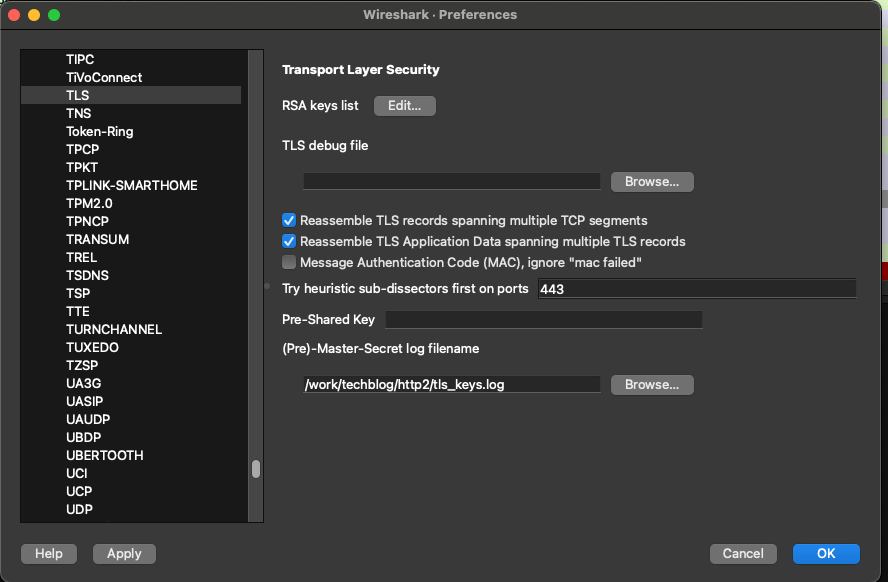The width and height of the screenshot is (888, 582).
Task: Select TPLINK-SMARTHOME protocol entry
Action: point(132,186)
